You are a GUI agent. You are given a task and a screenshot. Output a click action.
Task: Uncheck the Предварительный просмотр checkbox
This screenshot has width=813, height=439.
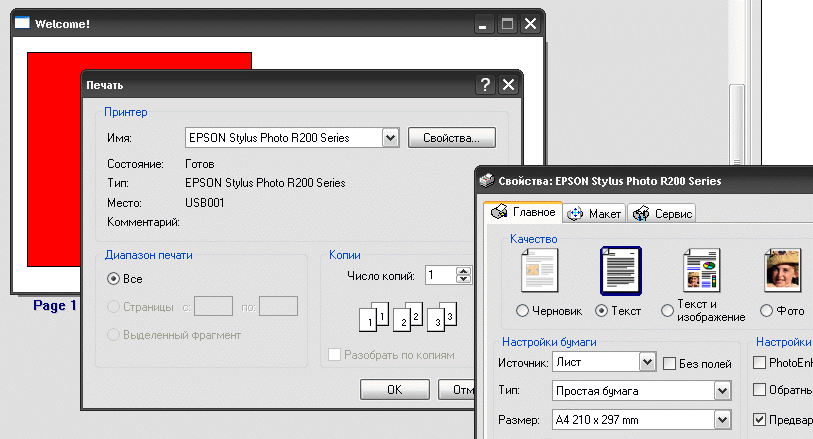coord(759,419)
